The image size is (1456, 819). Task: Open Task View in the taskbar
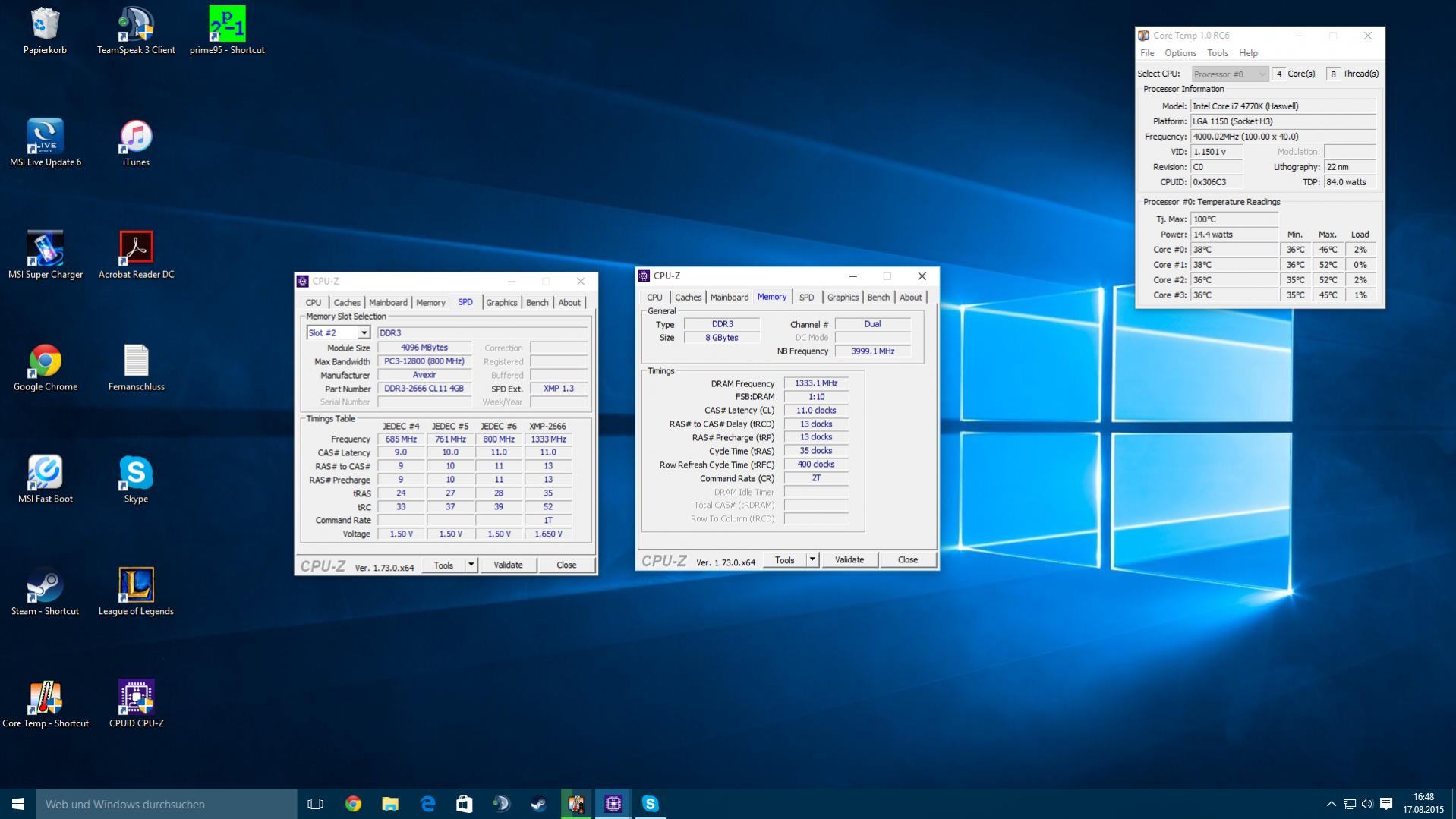coord(315,804)
